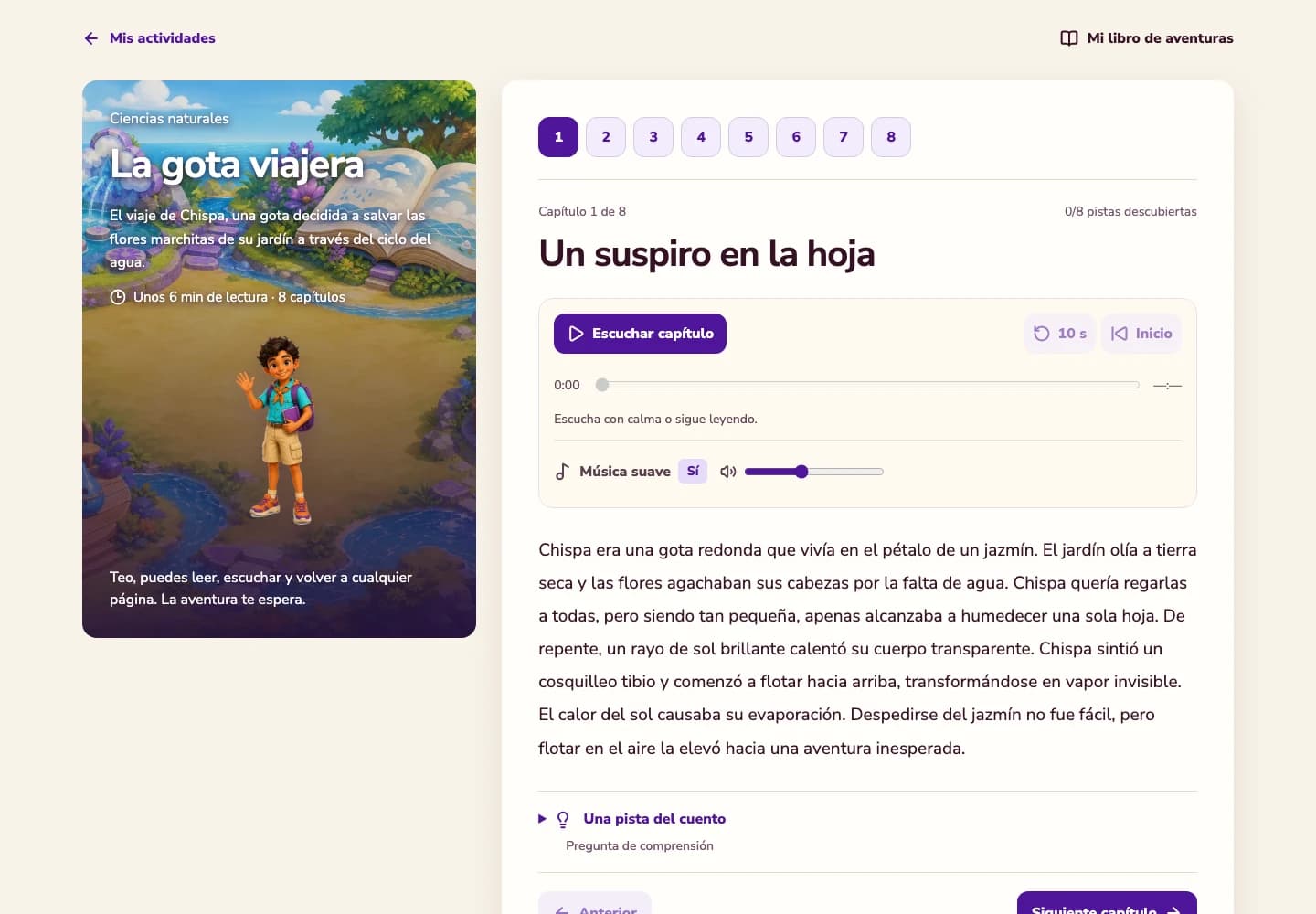
Task: Click the Anterior button
Action: pos(595,904)
